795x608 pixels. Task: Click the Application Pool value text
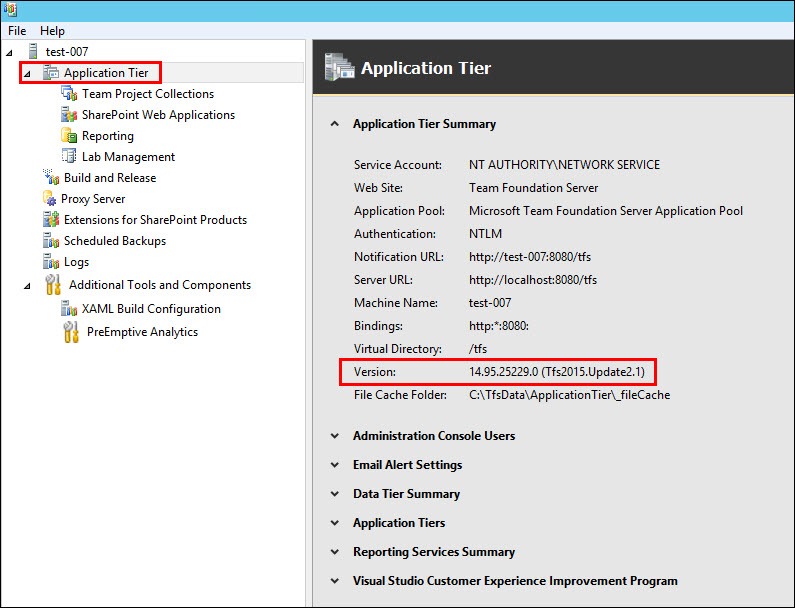click(x=606, y=210)
